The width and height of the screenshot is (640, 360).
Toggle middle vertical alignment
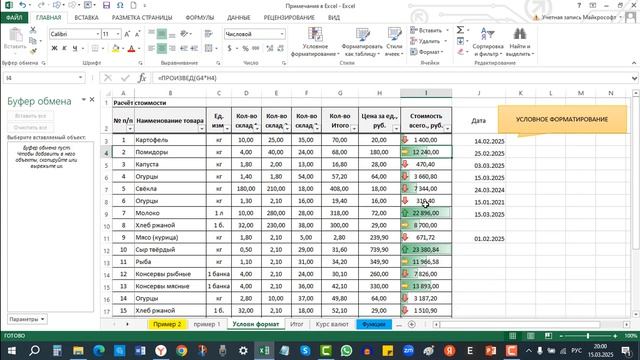pyautogui.click(x=162, y=34)
